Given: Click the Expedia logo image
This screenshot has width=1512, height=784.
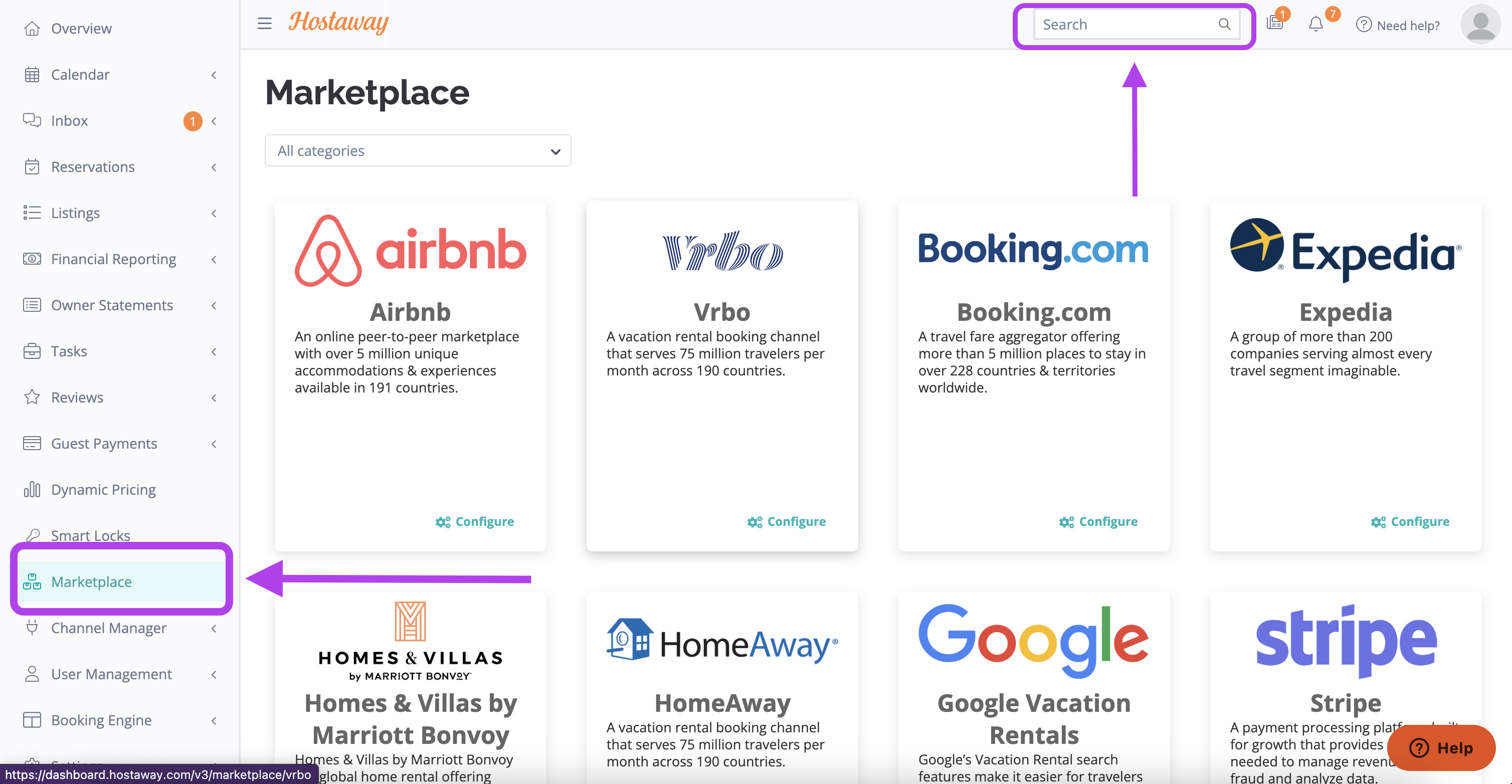Looking at the screenshot, I should [x=1345, y=250].
